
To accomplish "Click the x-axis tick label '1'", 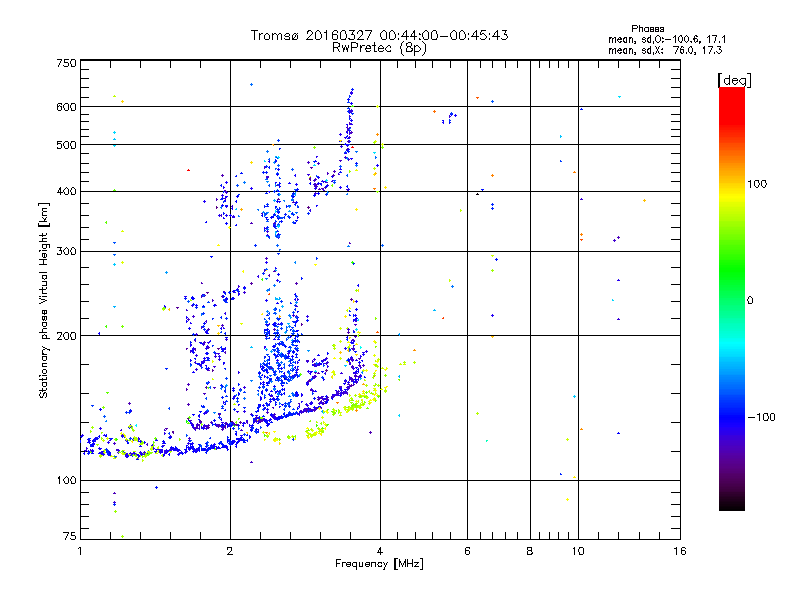I will coord(80,551).
